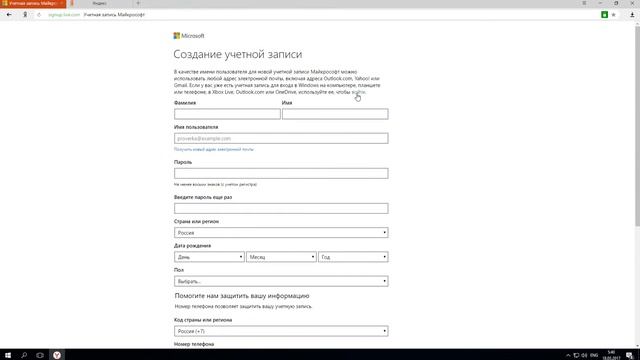Open Windows search from the taskbar magnifier

(24, 355)
